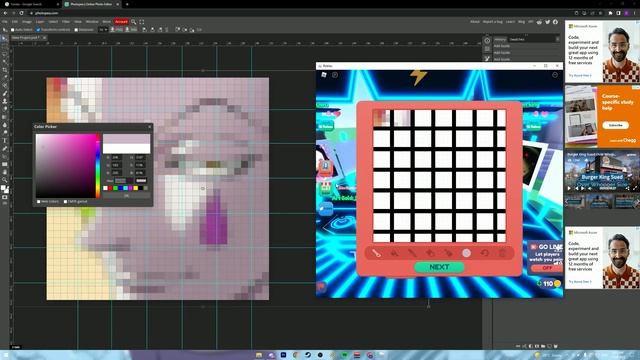
Task: Click the undo arrow in Roblox paint toolbar
Action: coord(484,253)
